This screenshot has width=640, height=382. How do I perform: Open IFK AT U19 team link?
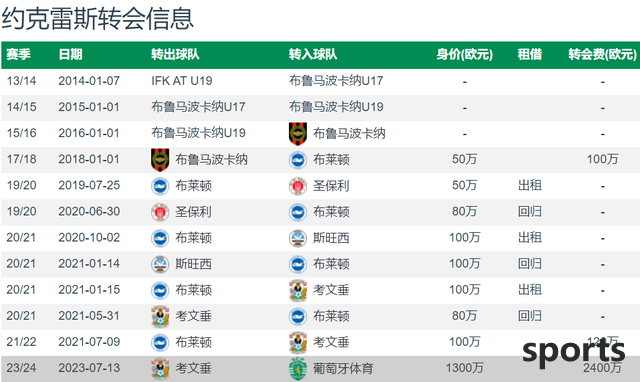[182, 81]
